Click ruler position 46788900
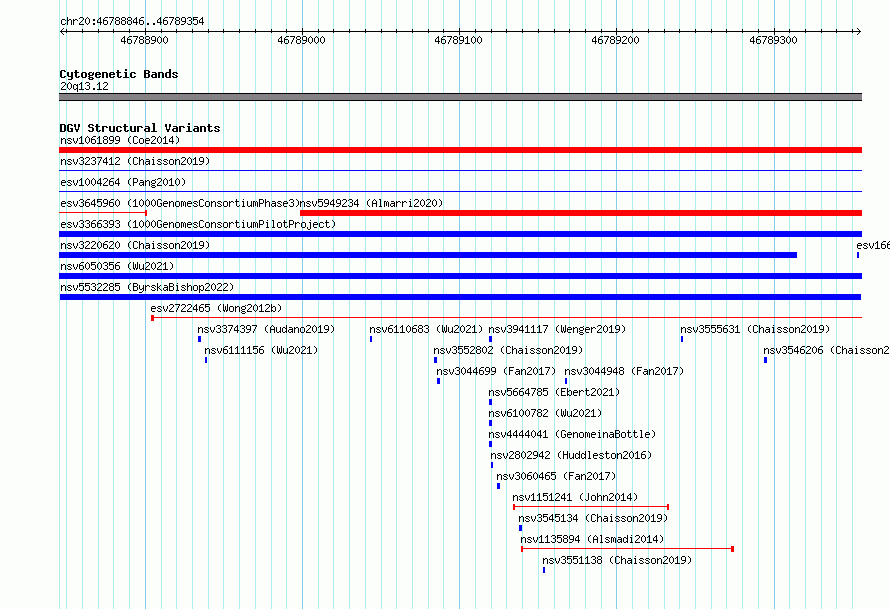The width and height of the screenshot is (890, 609). coord(144,40)
